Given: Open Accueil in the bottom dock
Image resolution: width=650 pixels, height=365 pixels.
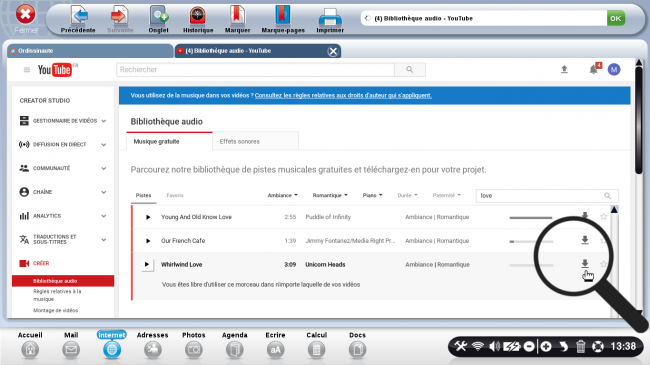Looking at the screenshot, I should [x=30, y=345].
